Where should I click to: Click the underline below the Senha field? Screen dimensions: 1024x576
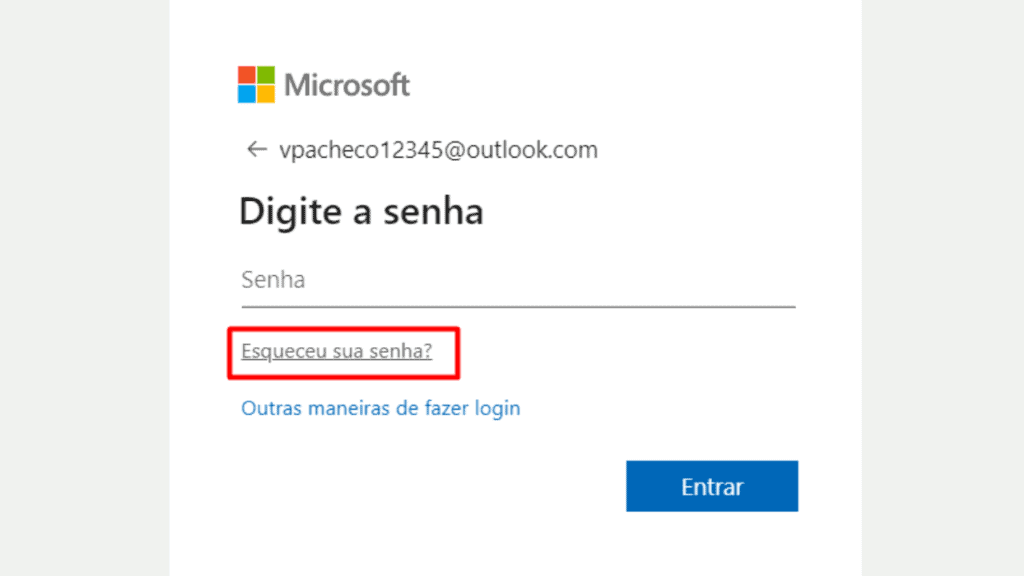517,306
